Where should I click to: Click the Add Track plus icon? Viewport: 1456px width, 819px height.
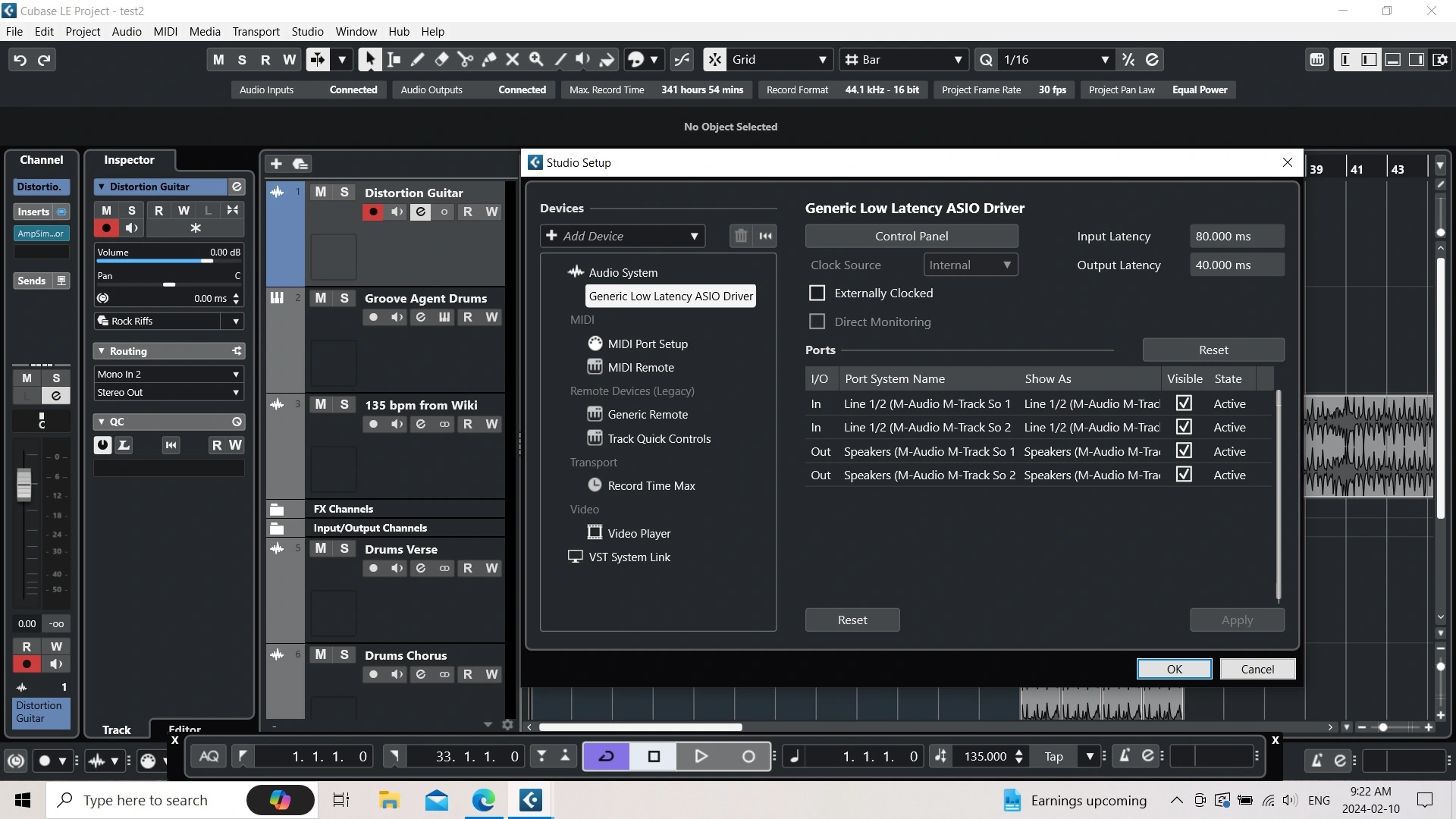[x=276, y=164]
